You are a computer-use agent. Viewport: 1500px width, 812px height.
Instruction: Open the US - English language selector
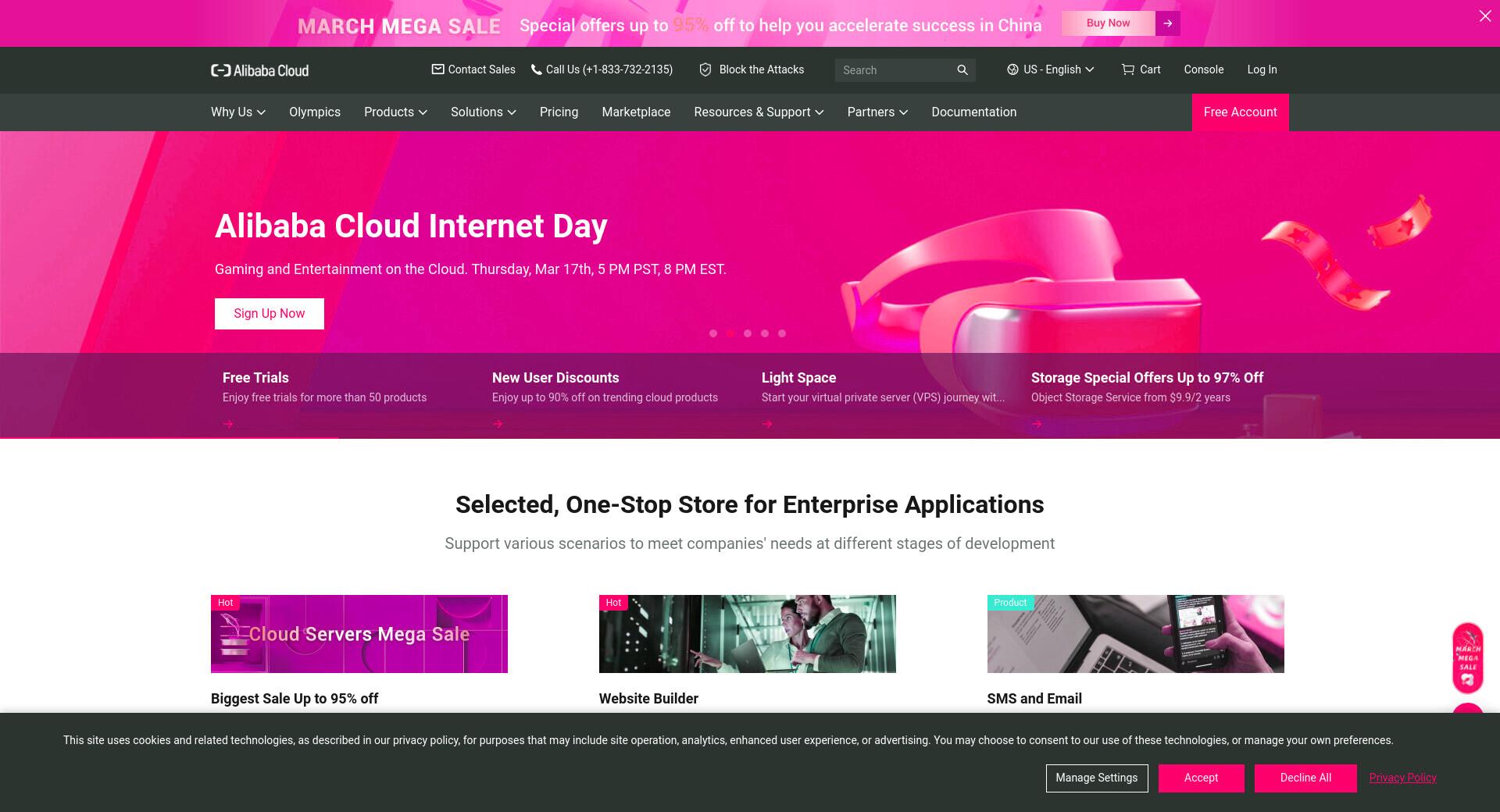1050,69
